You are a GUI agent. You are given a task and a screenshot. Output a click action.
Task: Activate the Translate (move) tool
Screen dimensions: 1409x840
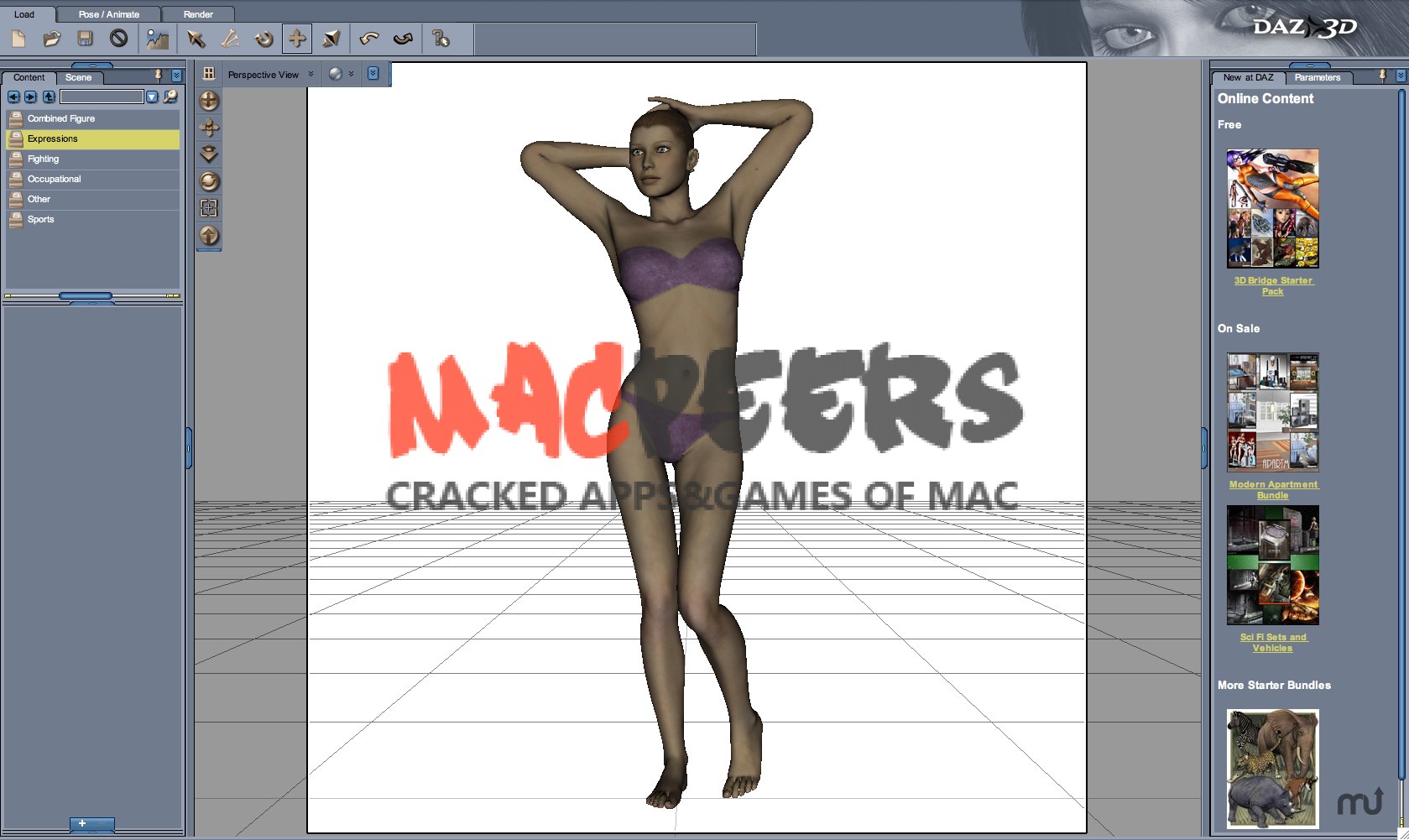coord(297,39)
